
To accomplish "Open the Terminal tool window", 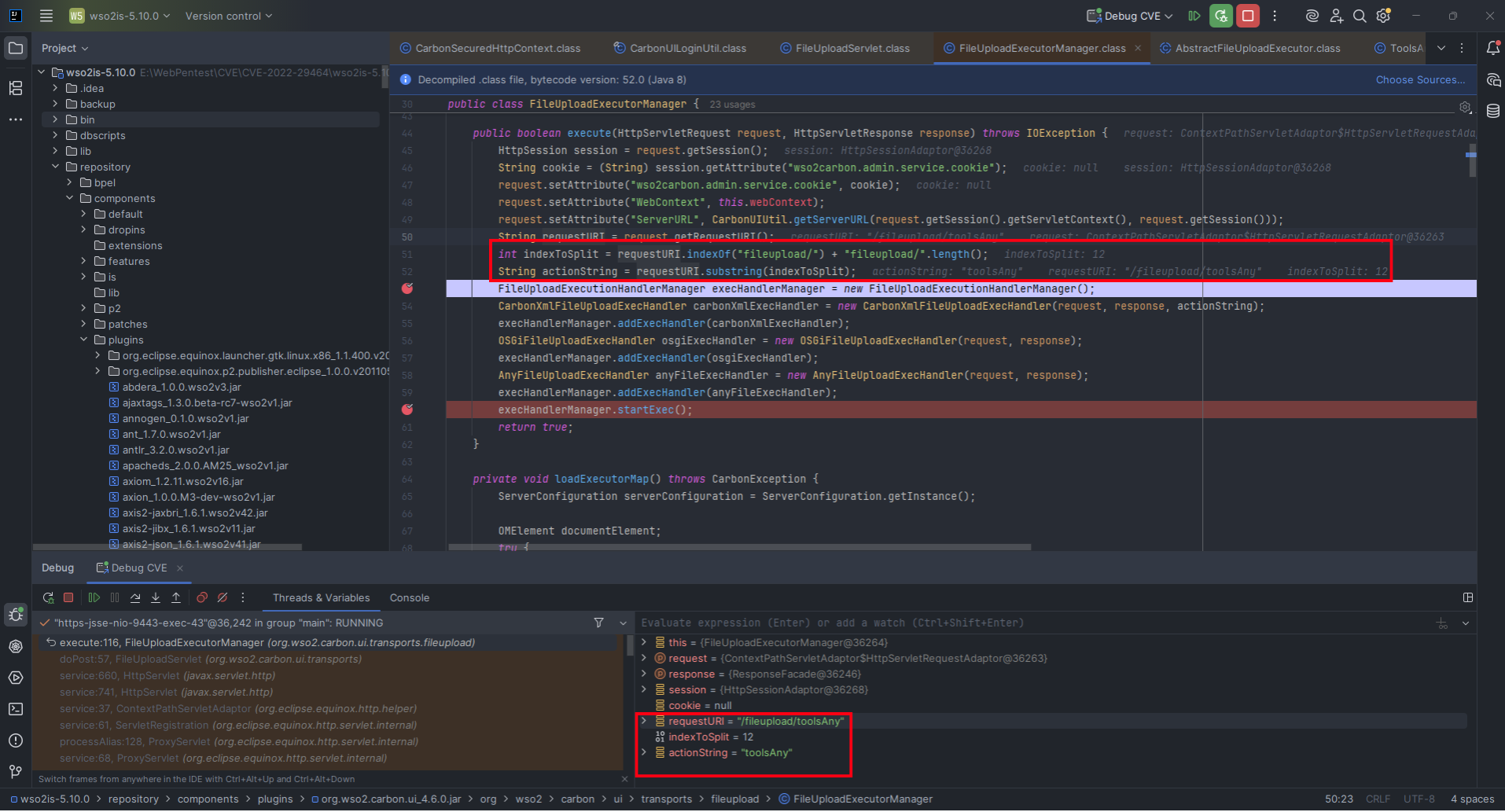I will point(16,709).
